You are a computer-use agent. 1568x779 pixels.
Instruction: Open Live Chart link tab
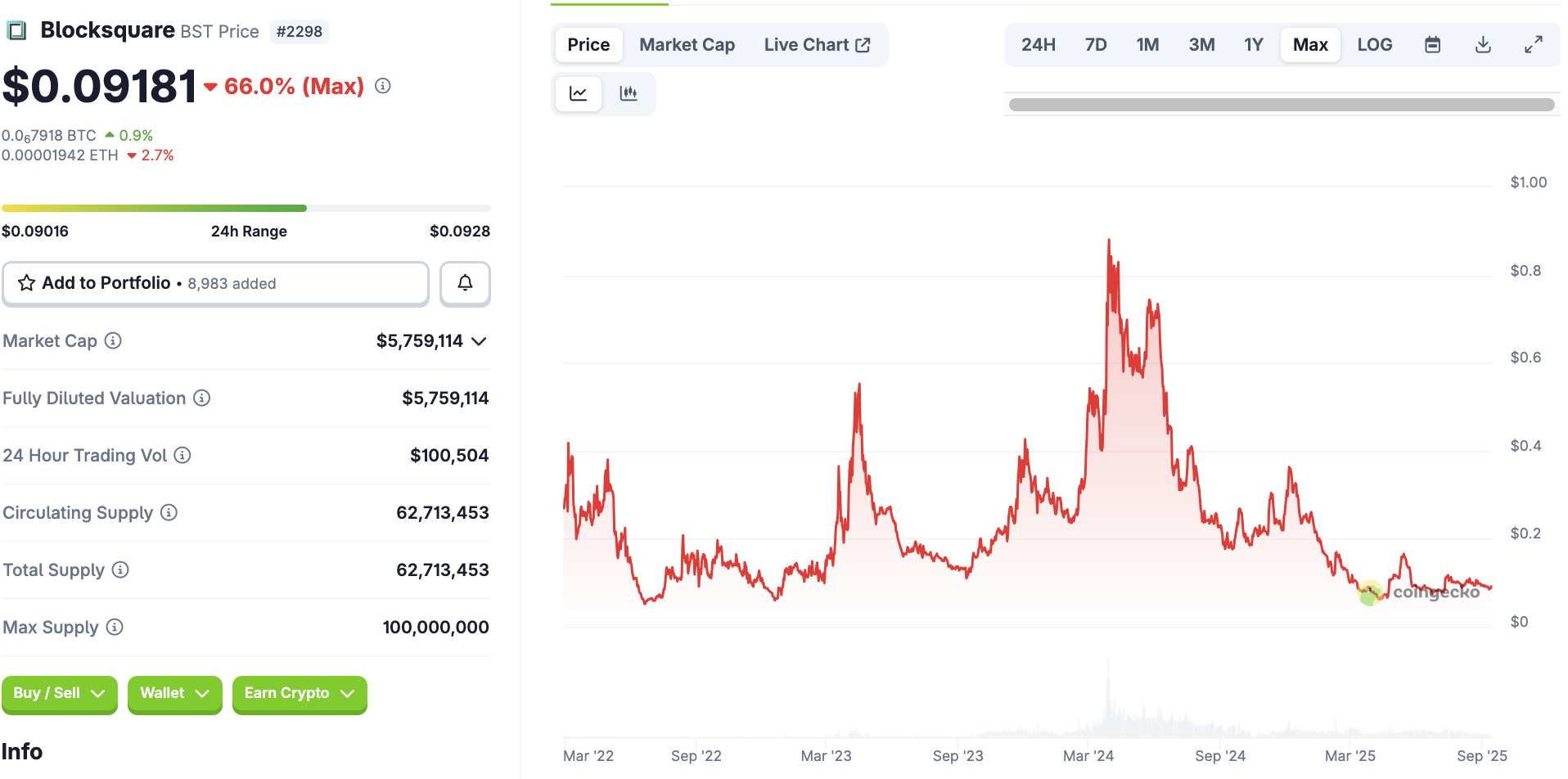817,45
